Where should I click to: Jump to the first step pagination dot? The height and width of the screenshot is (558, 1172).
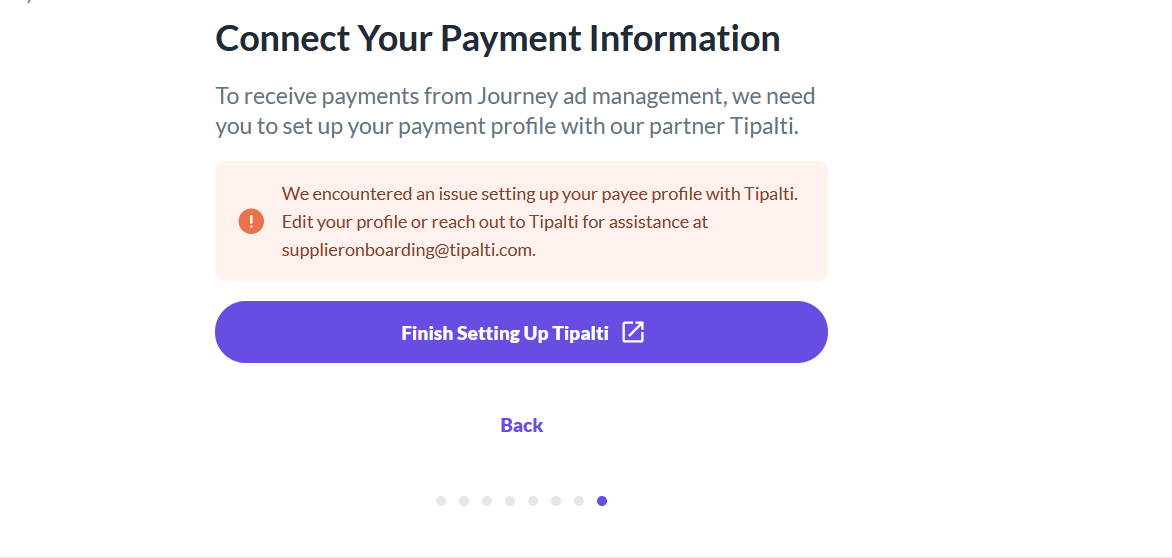click(x=441, y=501)
